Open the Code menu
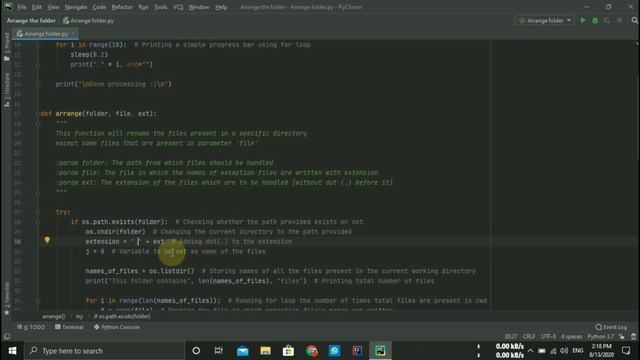Image resolution: width=640 pixels, height=360 pixels. coord(99,7)
